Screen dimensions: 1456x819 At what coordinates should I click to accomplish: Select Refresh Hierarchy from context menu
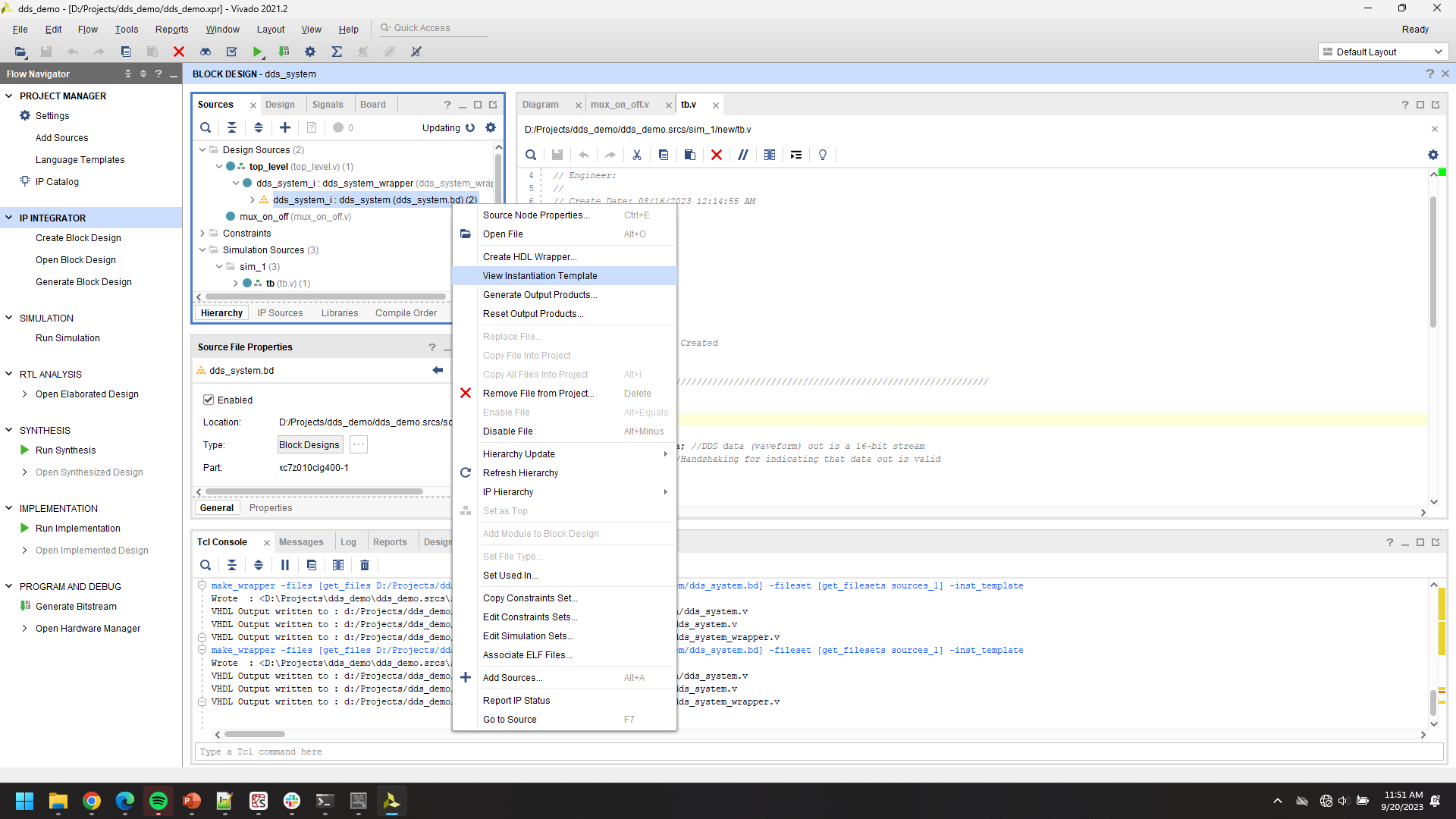(564, 473)
